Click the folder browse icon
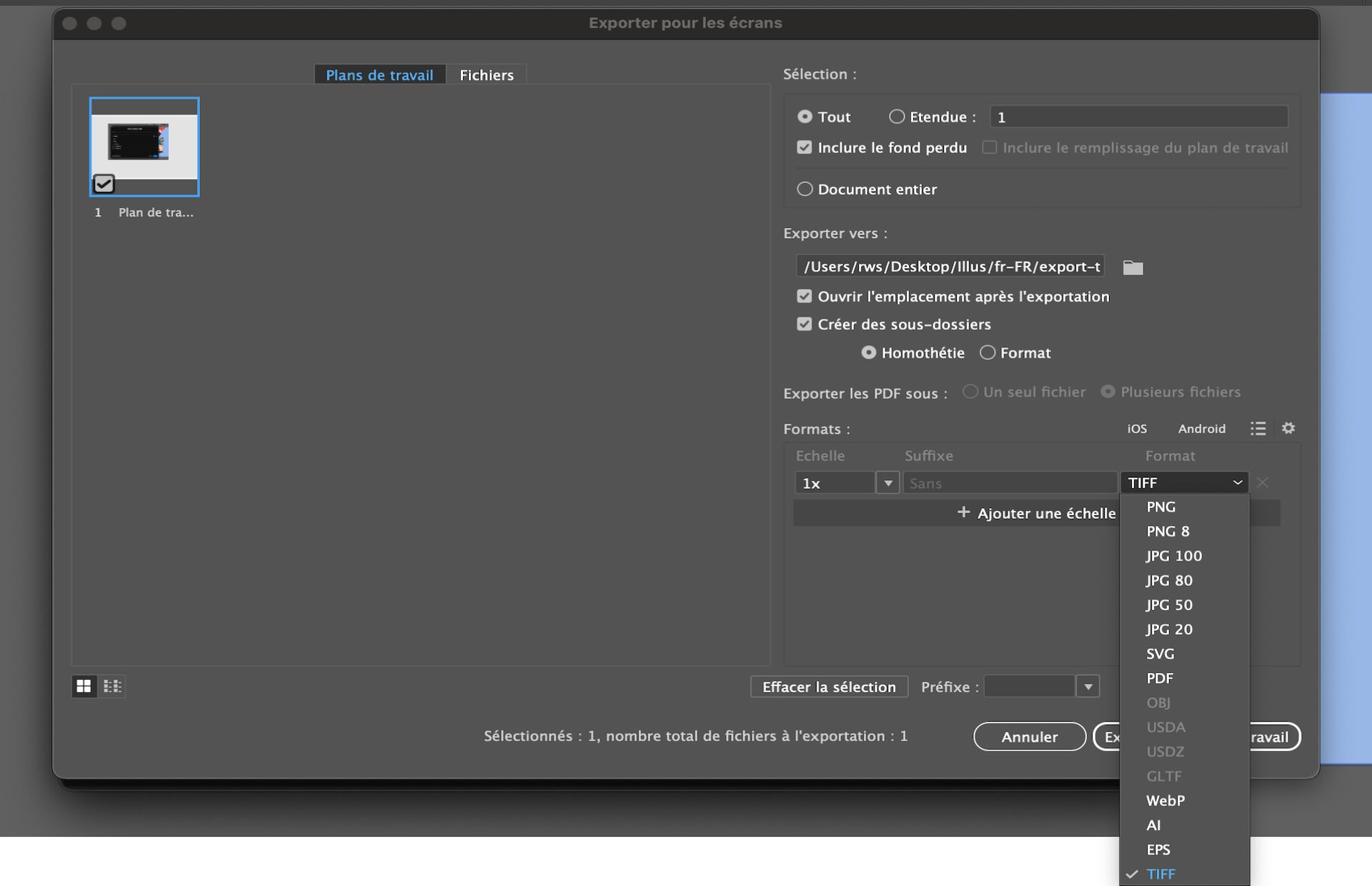Screen dimensions: 1372x886 pos(1133,267)
